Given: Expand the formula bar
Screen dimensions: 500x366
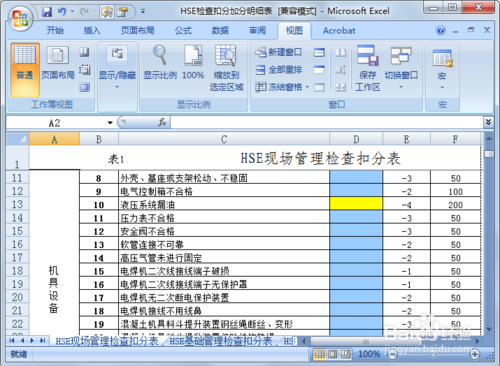Looking at the screenshot, I should [x=488, y=122].
